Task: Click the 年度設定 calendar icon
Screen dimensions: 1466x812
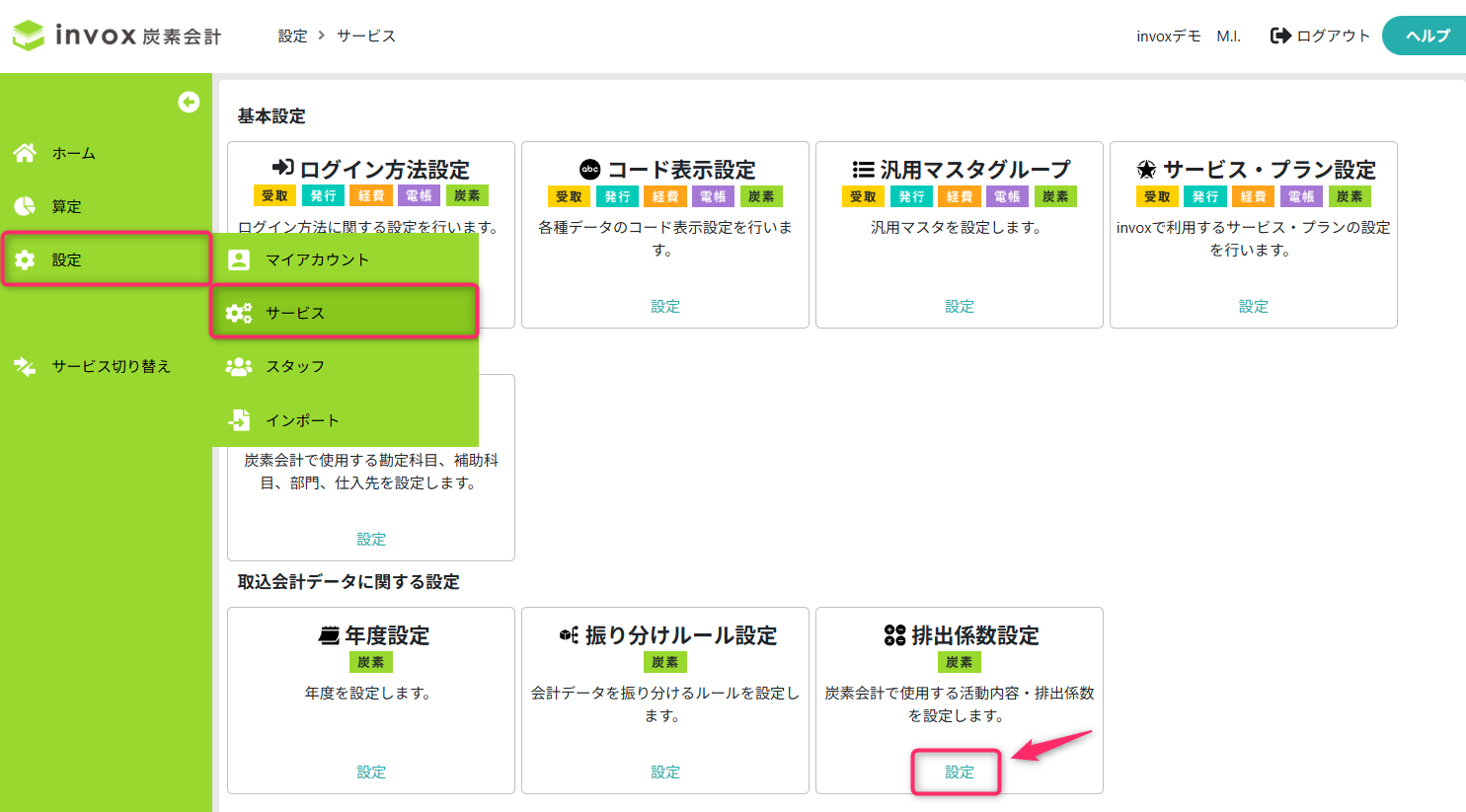Action: tap(330, 635)
